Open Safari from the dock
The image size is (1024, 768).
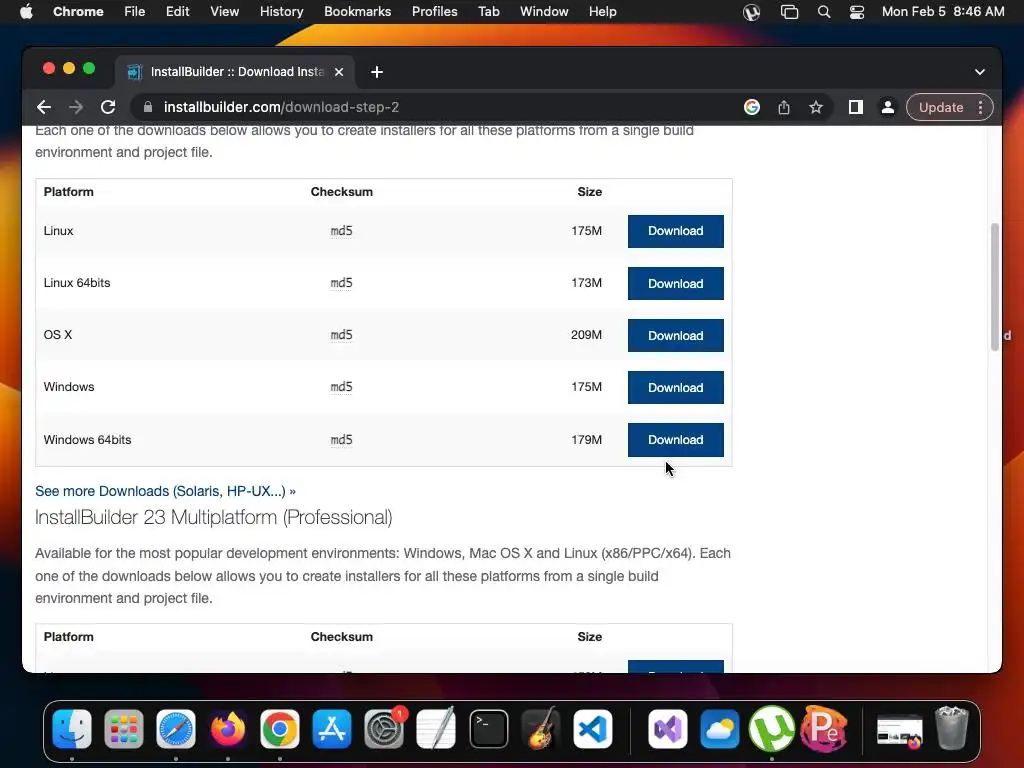coord(176,729)
